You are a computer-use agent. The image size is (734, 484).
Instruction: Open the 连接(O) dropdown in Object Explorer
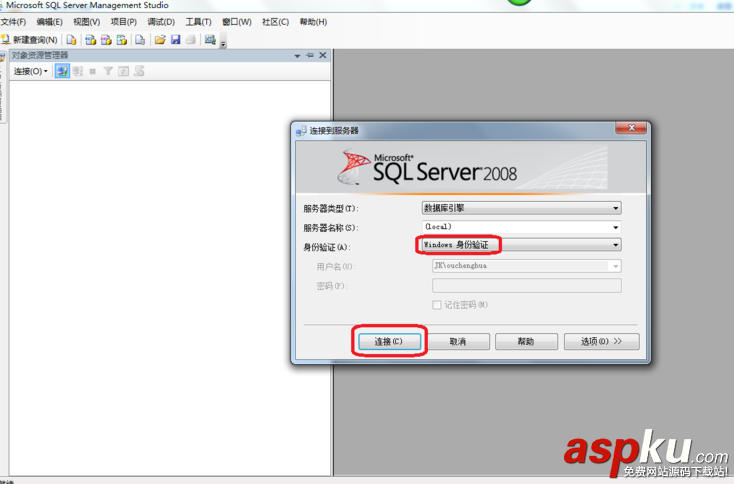(x=31, y=72)
